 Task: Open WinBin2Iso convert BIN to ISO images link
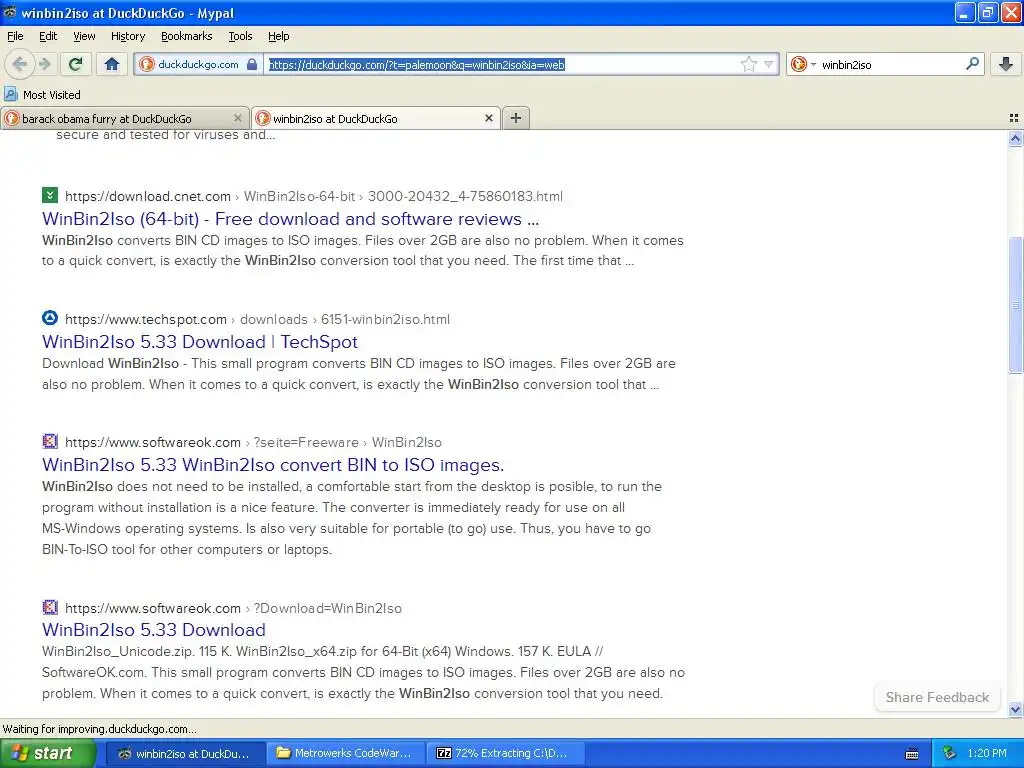[273, 465]
